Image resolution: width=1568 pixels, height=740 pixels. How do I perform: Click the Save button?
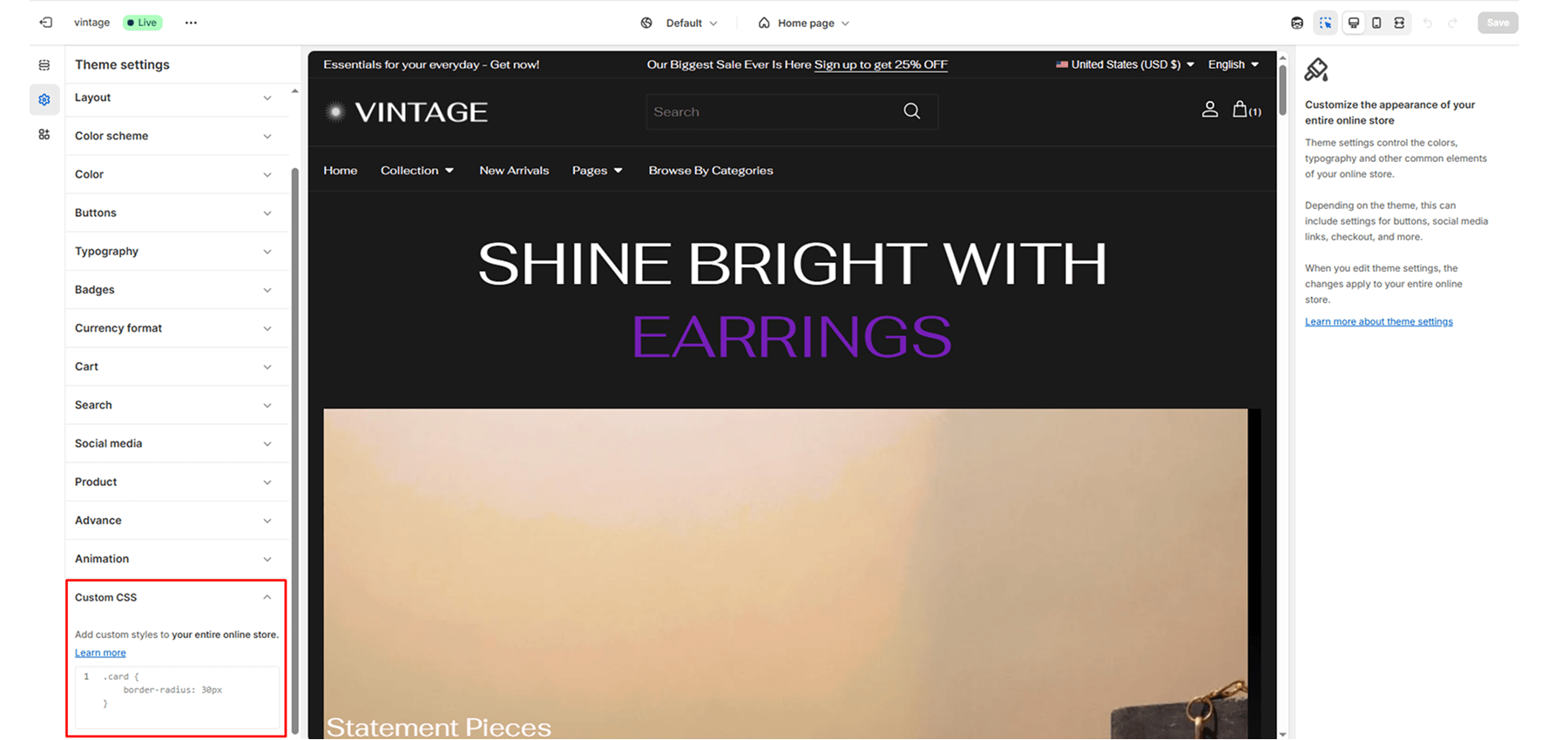pyautogui.click(x=1497, y=23)
